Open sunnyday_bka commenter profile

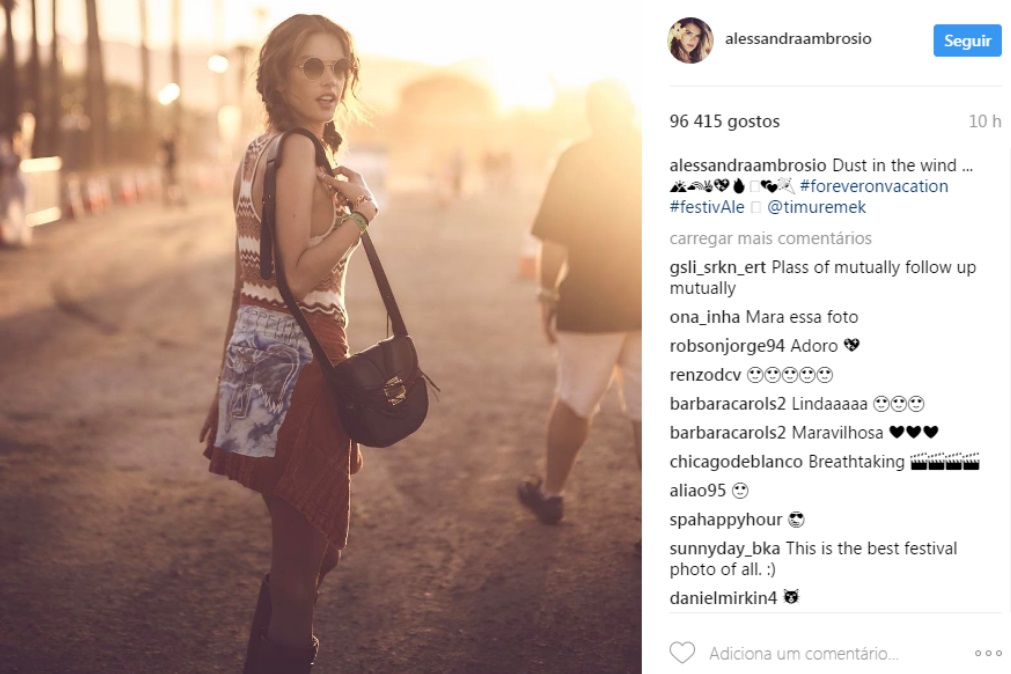[x=725, y=548]
